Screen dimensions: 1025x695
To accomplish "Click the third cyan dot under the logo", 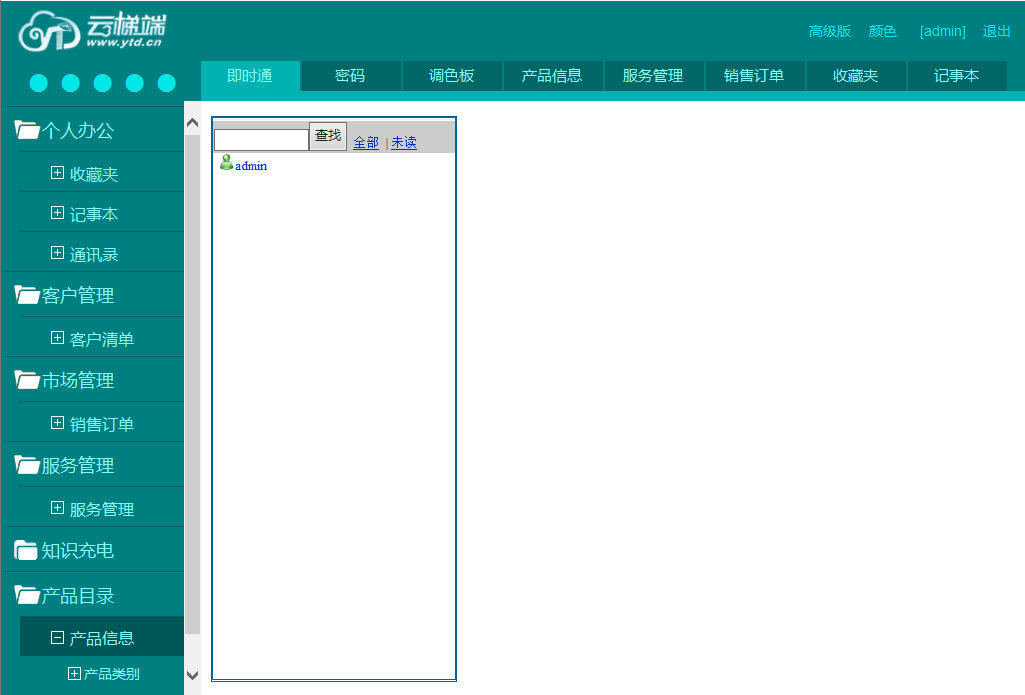I will point(103,83).
